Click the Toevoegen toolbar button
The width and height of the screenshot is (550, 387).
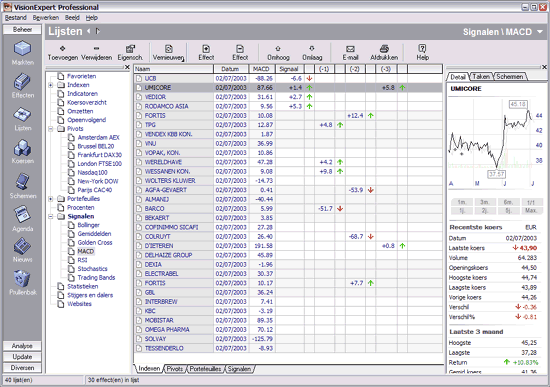pyautogui.click(x=62, y=53)
